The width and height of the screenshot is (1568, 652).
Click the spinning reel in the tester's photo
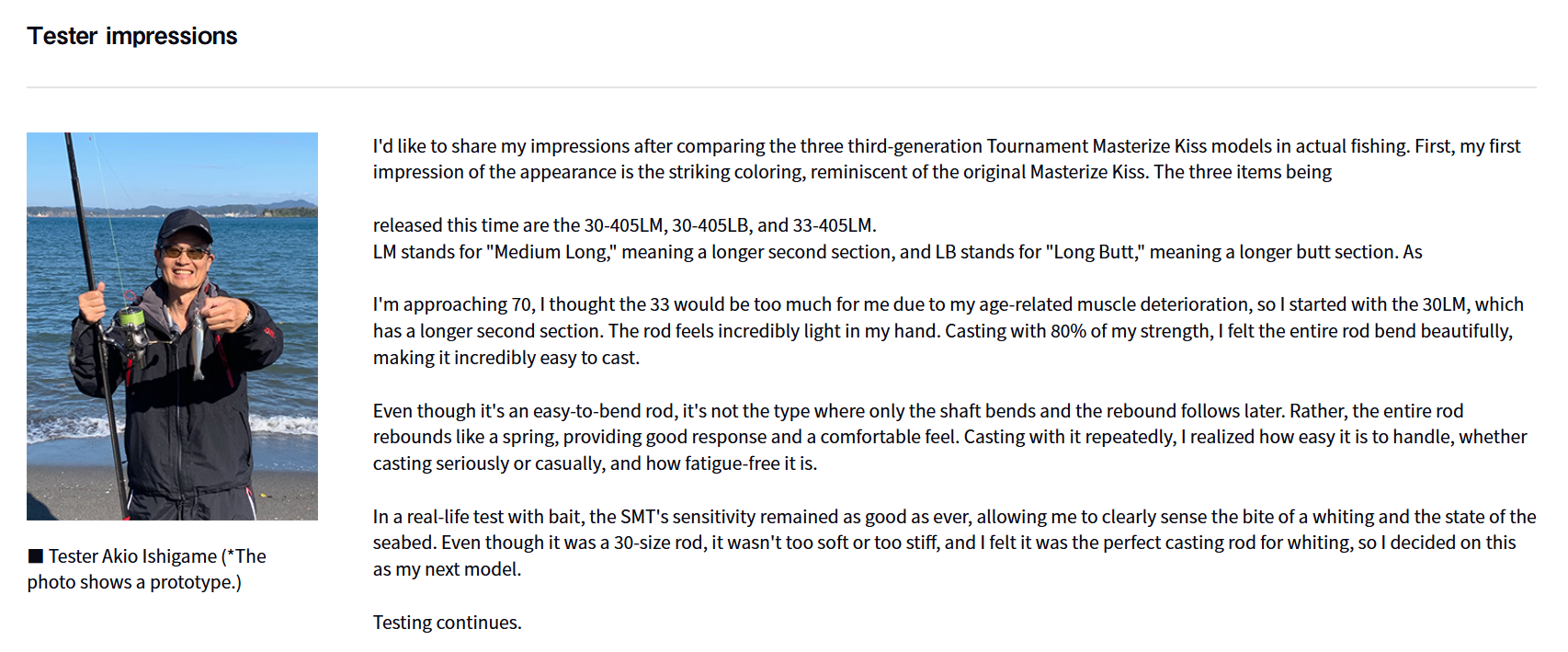(x=130, y=324)
